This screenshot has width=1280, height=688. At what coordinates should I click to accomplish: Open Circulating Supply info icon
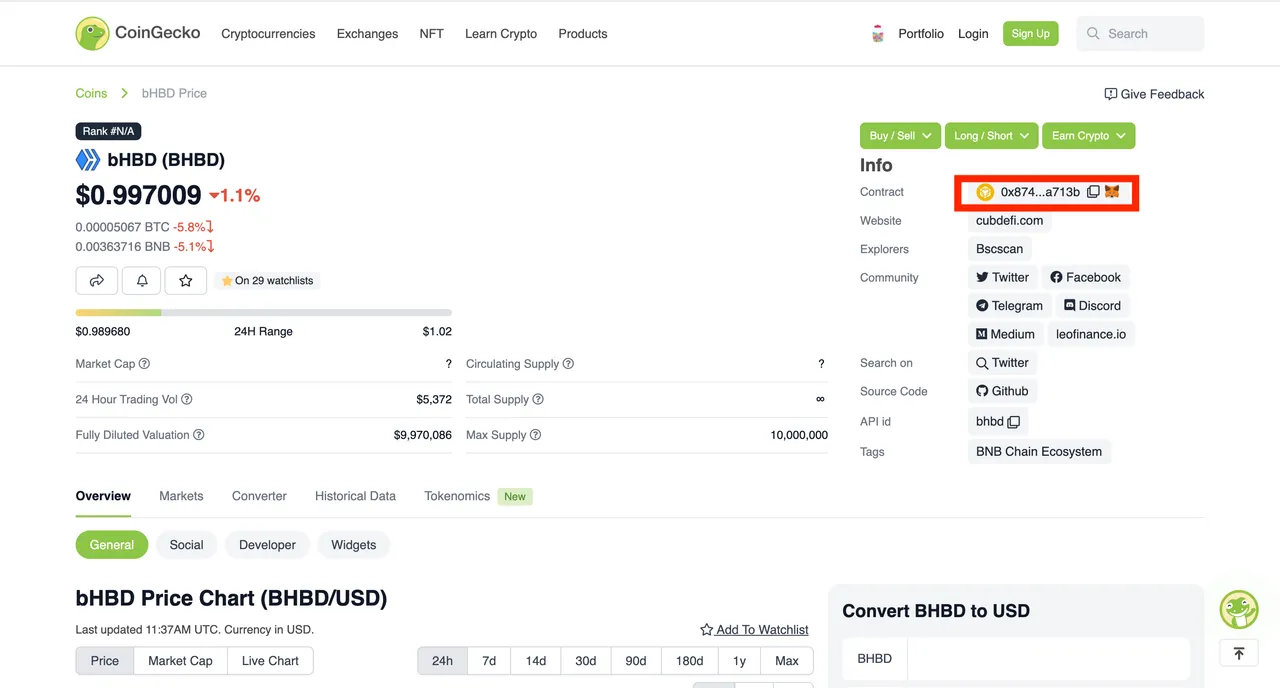[x=568, y=364]
